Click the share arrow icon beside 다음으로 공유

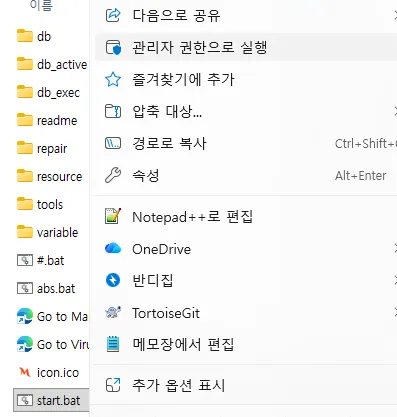pos(113,15)
